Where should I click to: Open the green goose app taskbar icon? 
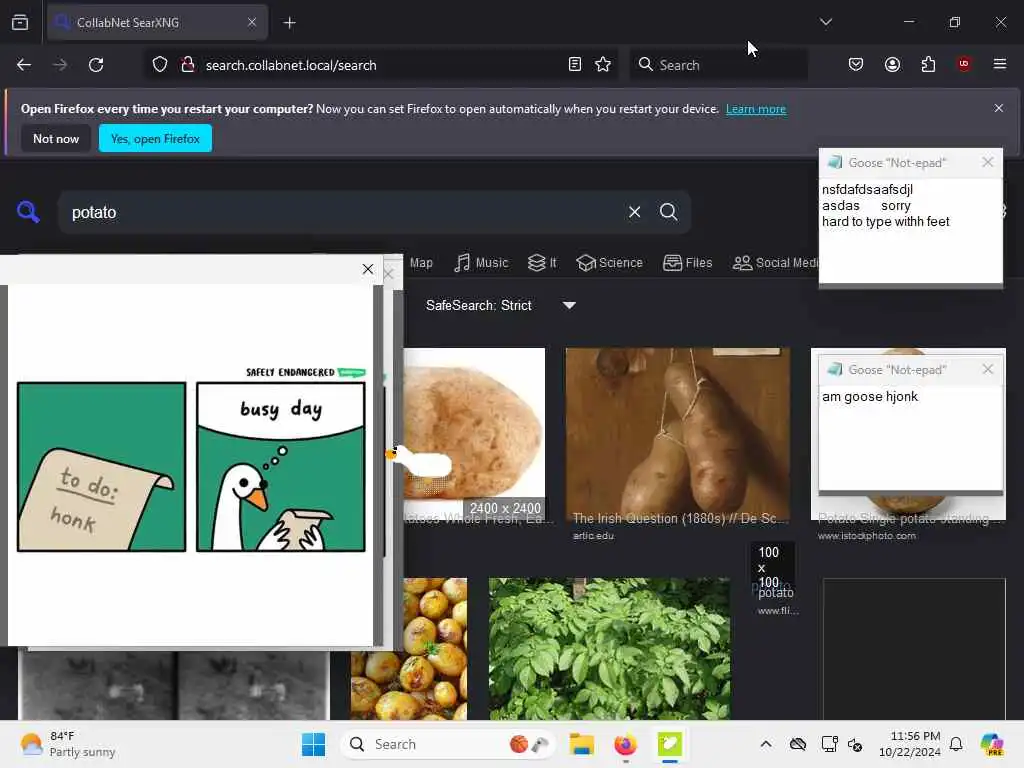click(x=669, y=744)
